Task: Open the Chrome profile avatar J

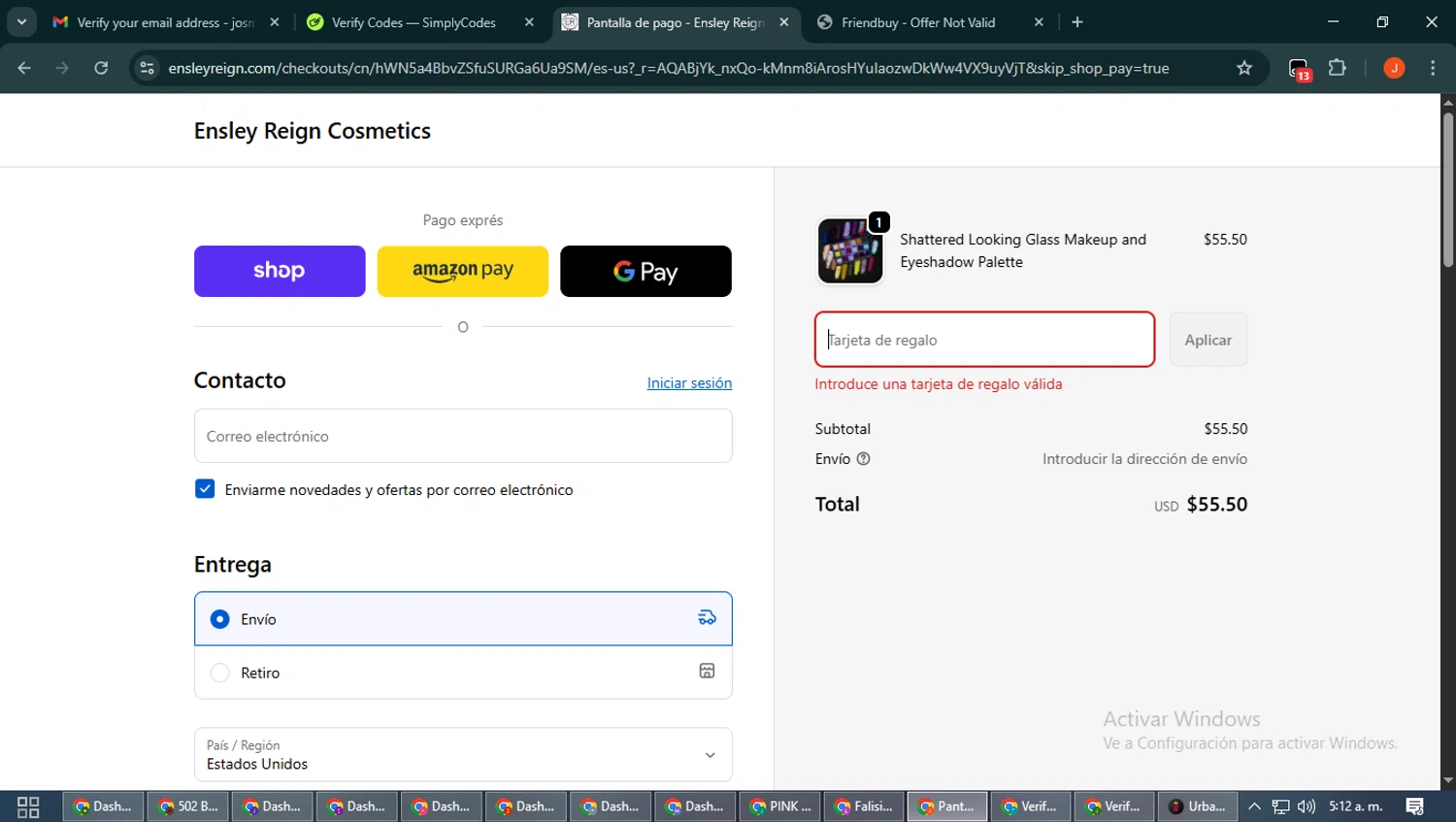Action: [x=1394, y=68]
